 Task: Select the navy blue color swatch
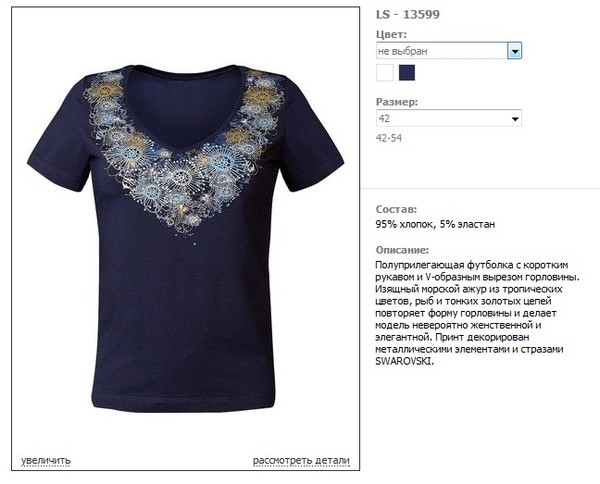click(x=407, y=73)
